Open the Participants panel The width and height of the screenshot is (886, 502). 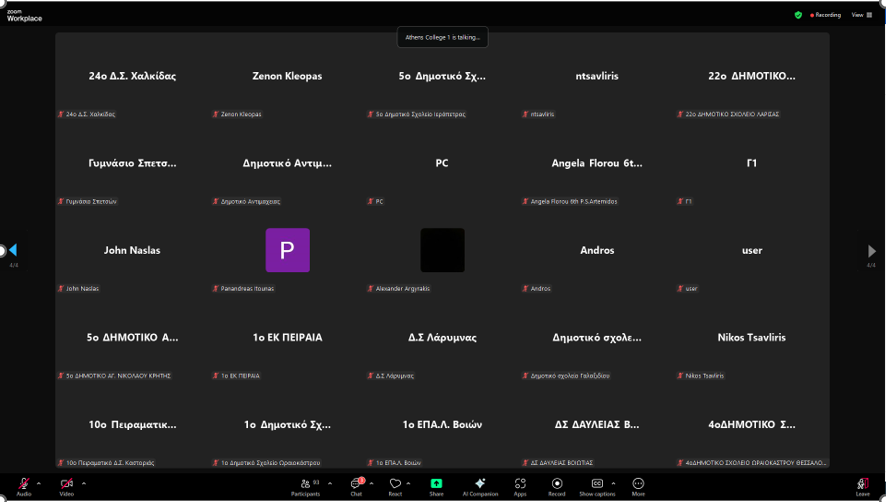tap(306, 485)
